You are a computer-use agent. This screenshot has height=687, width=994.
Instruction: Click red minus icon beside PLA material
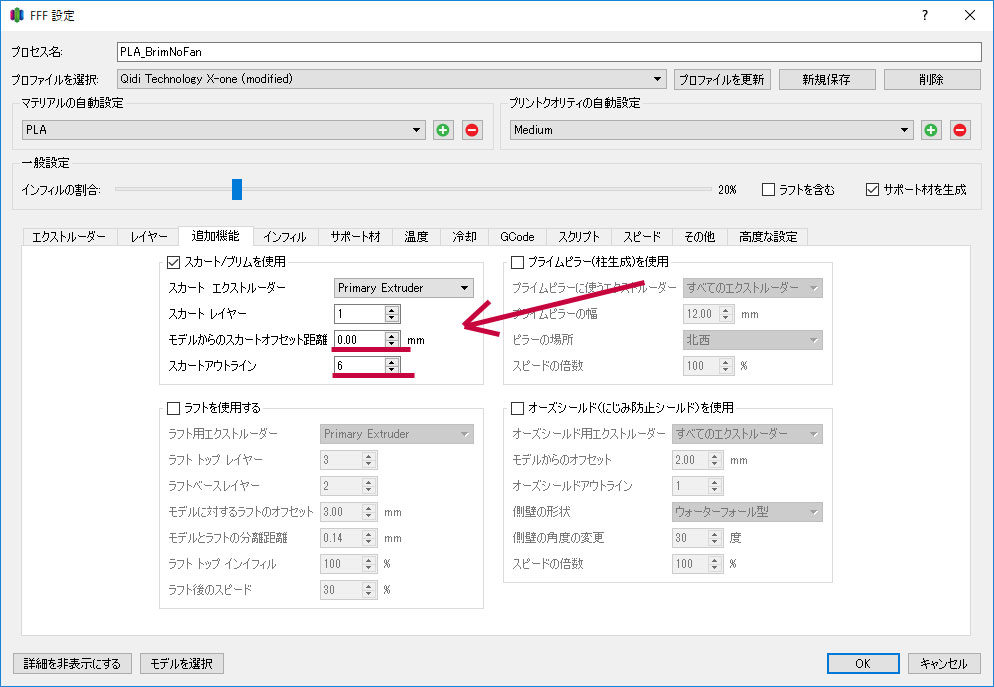tap(471, 130)
